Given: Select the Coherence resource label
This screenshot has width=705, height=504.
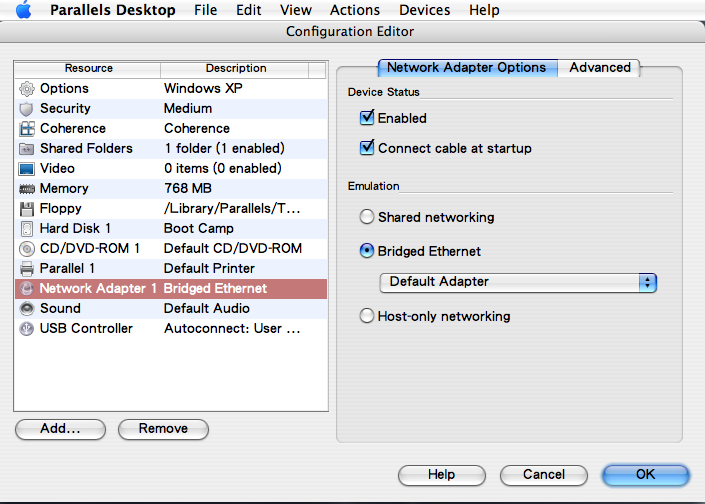Looking at the screenshot, I should pyautogui.click(x=73, y=129).
